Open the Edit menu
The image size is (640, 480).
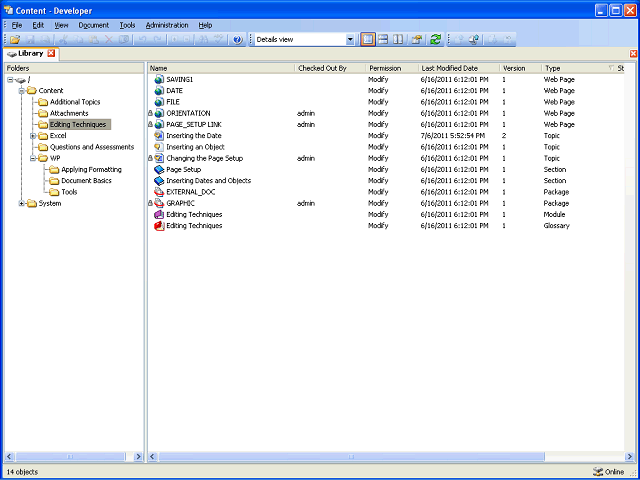pyautogui.click(x=38, y=25)
